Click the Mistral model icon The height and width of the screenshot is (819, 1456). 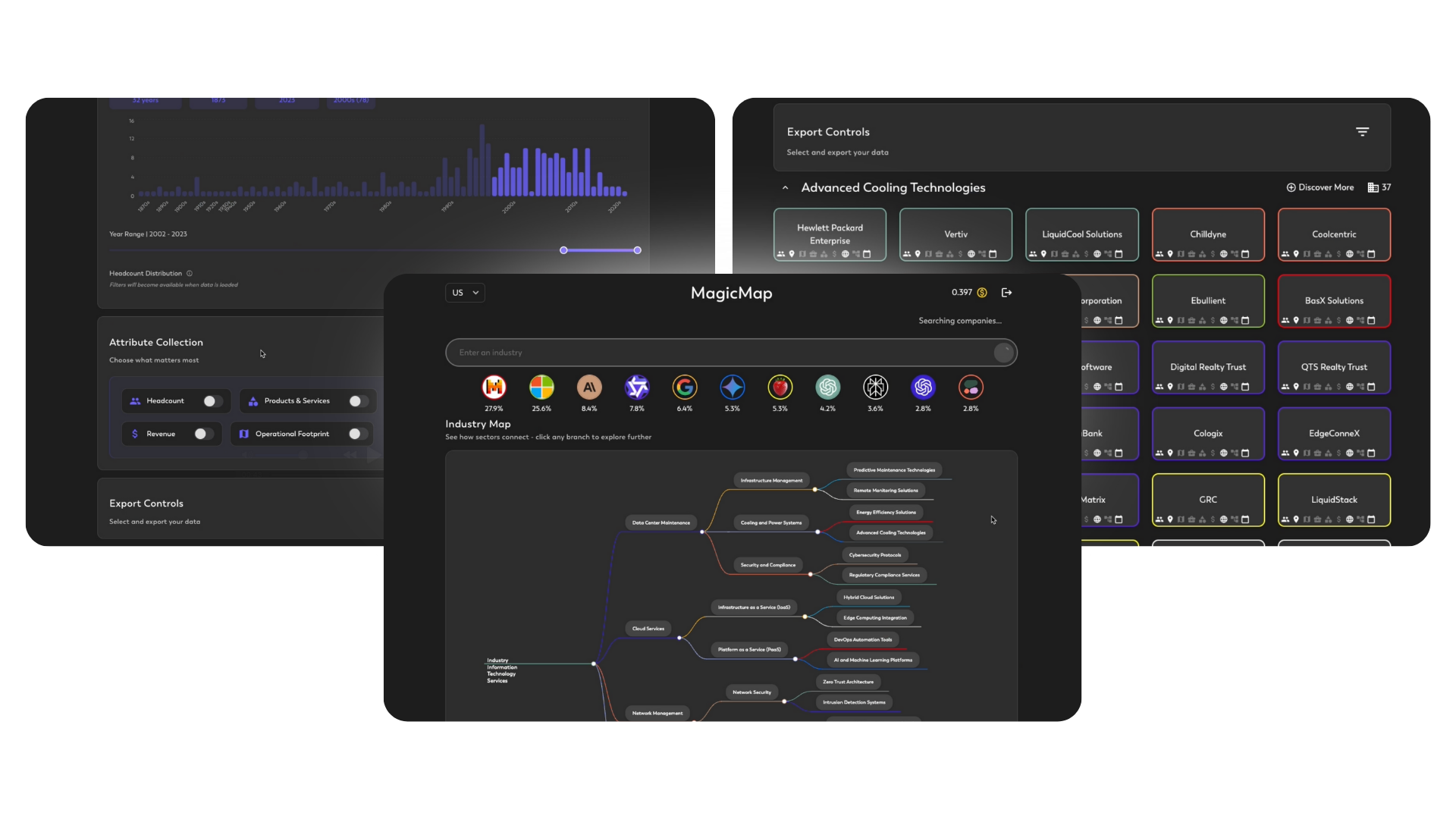[x=494, y=388]
